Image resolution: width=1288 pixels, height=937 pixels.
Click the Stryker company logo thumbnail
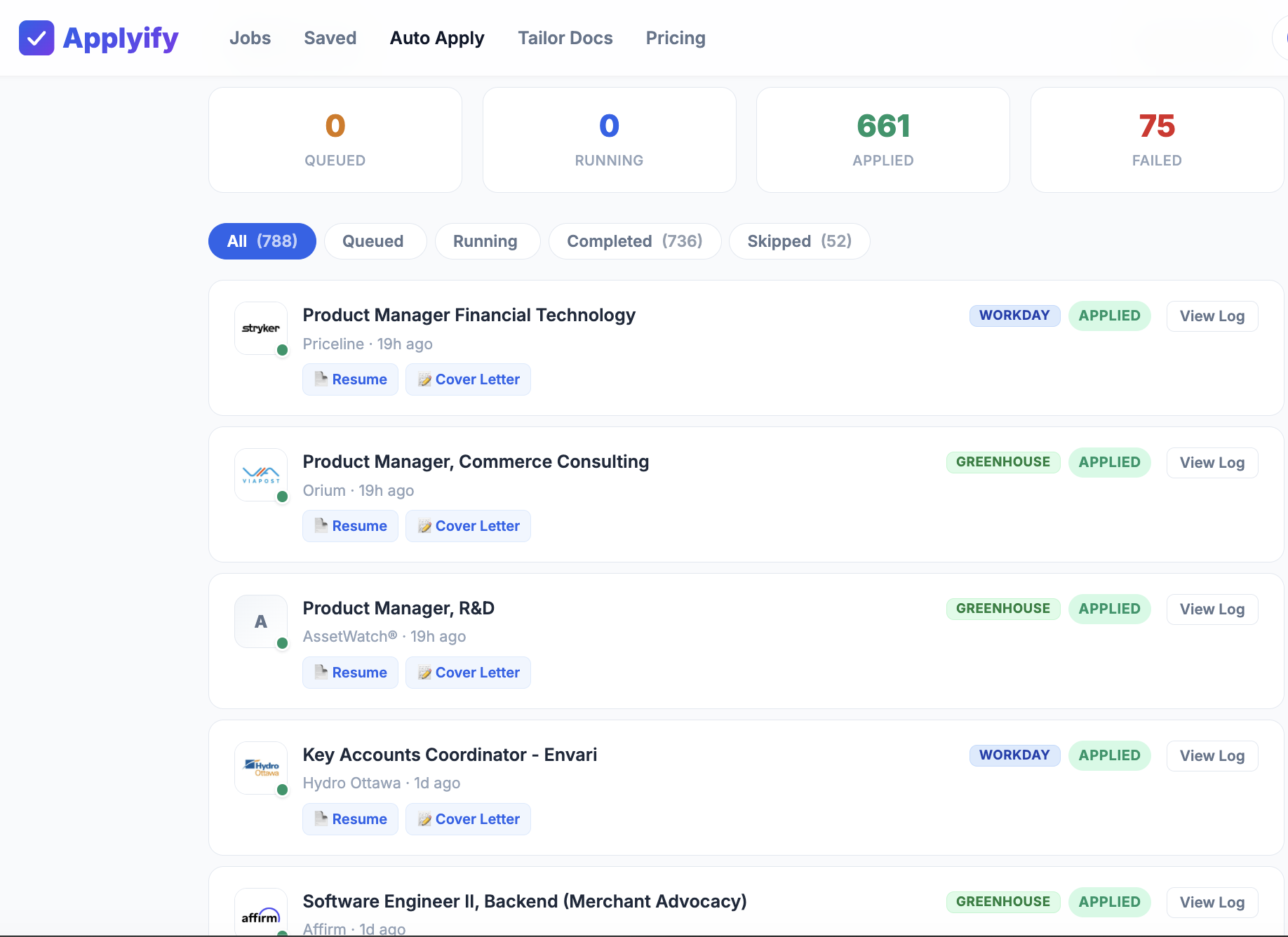coord(261,328)
